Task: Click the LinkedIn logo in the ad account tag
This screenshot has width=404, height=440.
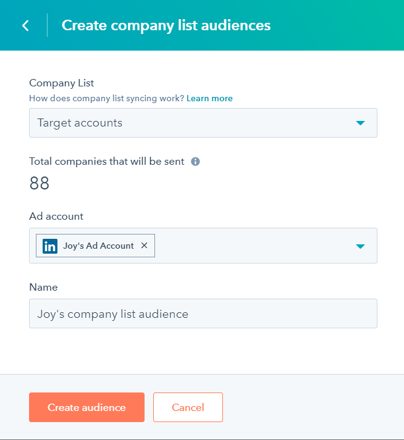Action: pyautogui.click(x=50, y=246)
